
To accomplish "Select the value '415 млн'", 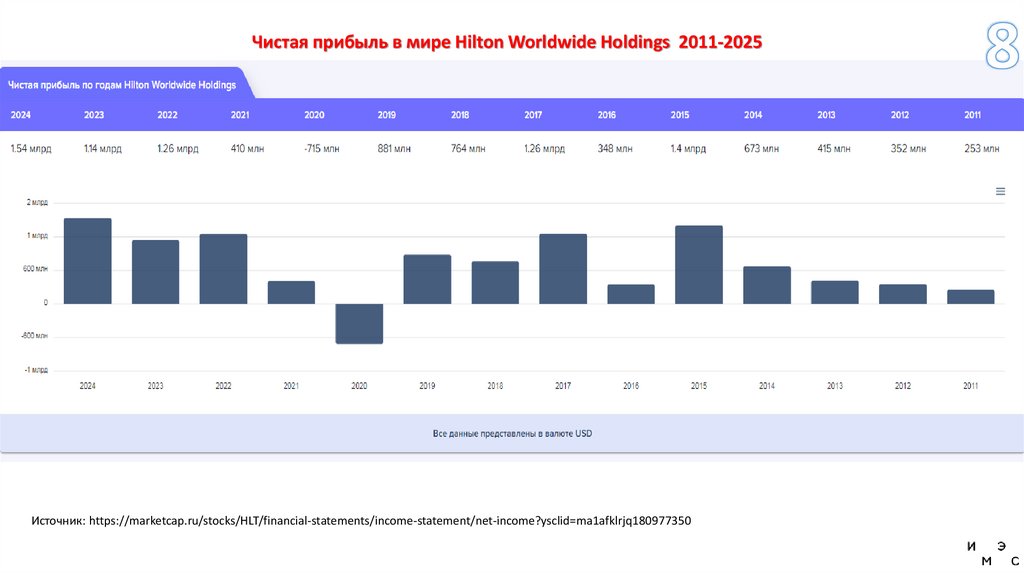I will coord(834,149).
